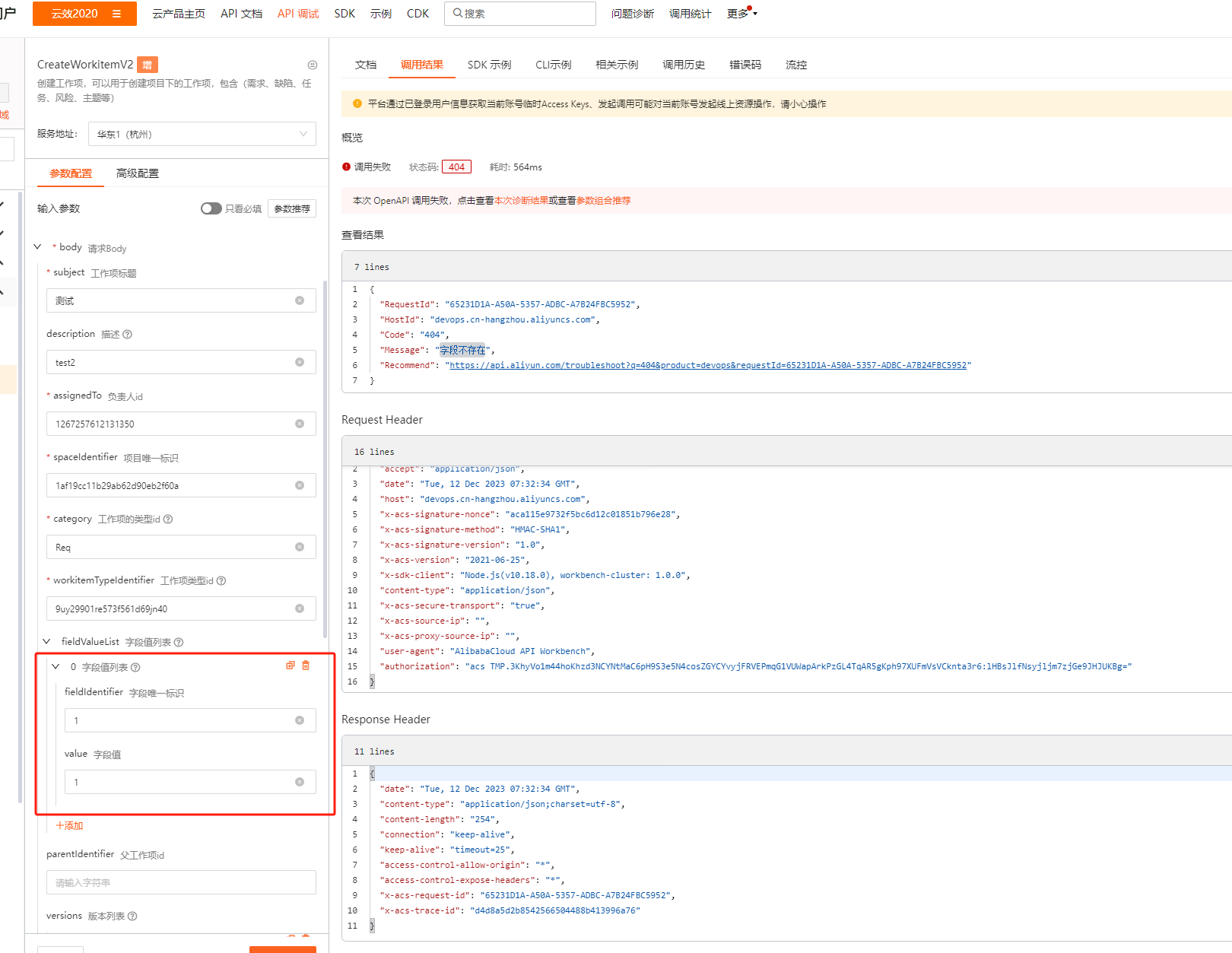Select the 参数配置 tab
Viewport: 1232px width, 953px height.
[71, 173]
